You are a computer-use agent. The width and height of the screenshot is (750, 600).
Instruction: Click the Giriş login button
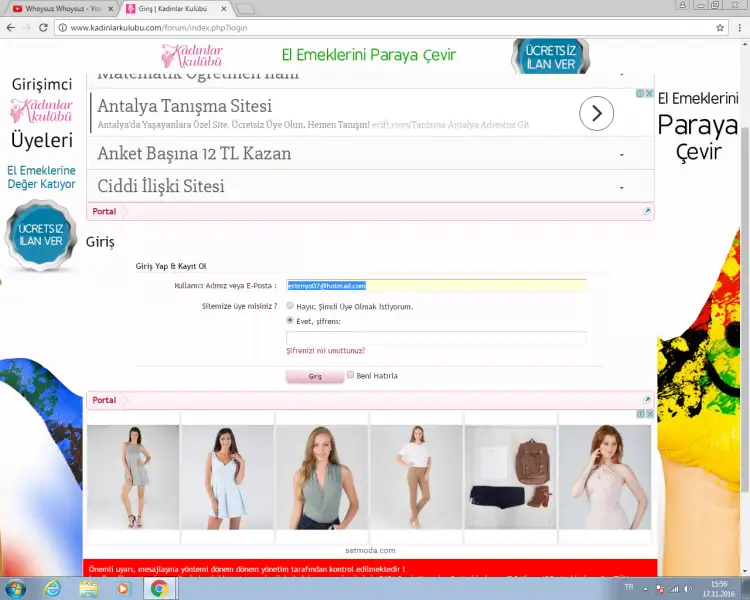click(x=315, y=376)
